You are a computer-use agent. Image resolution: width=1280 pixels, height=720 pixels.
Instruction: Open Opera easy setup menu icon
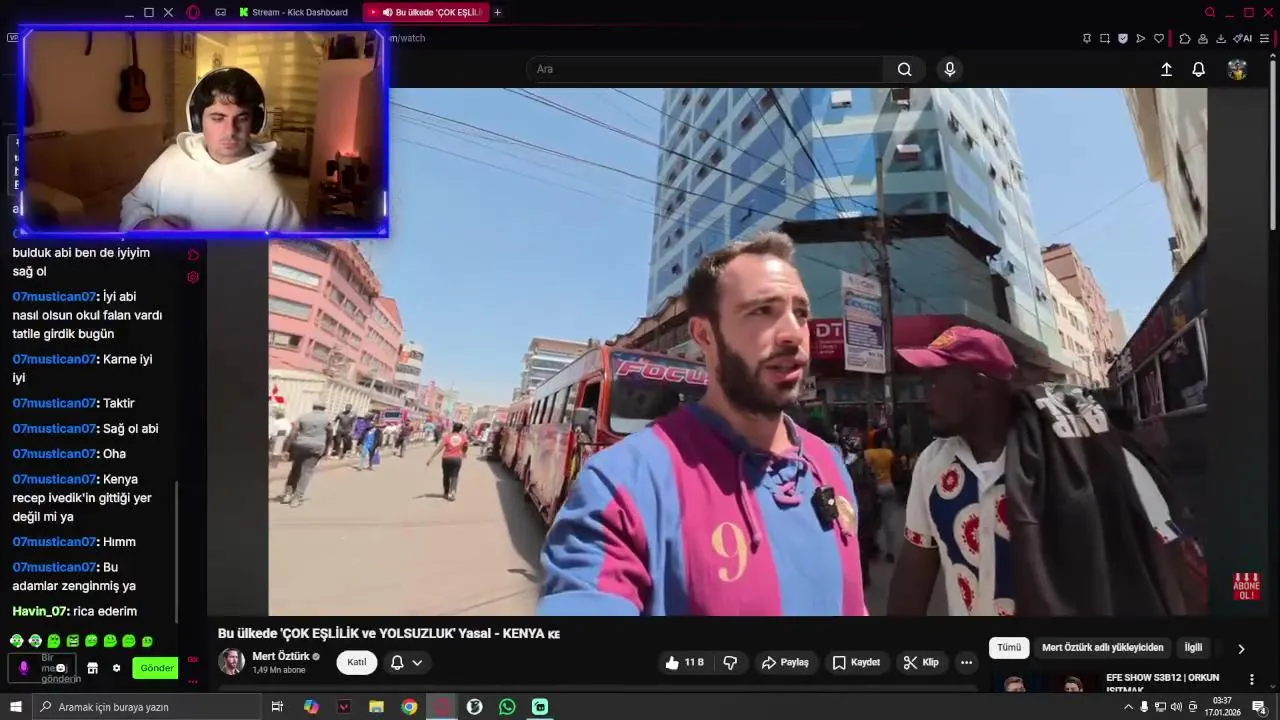(1265, 38)
